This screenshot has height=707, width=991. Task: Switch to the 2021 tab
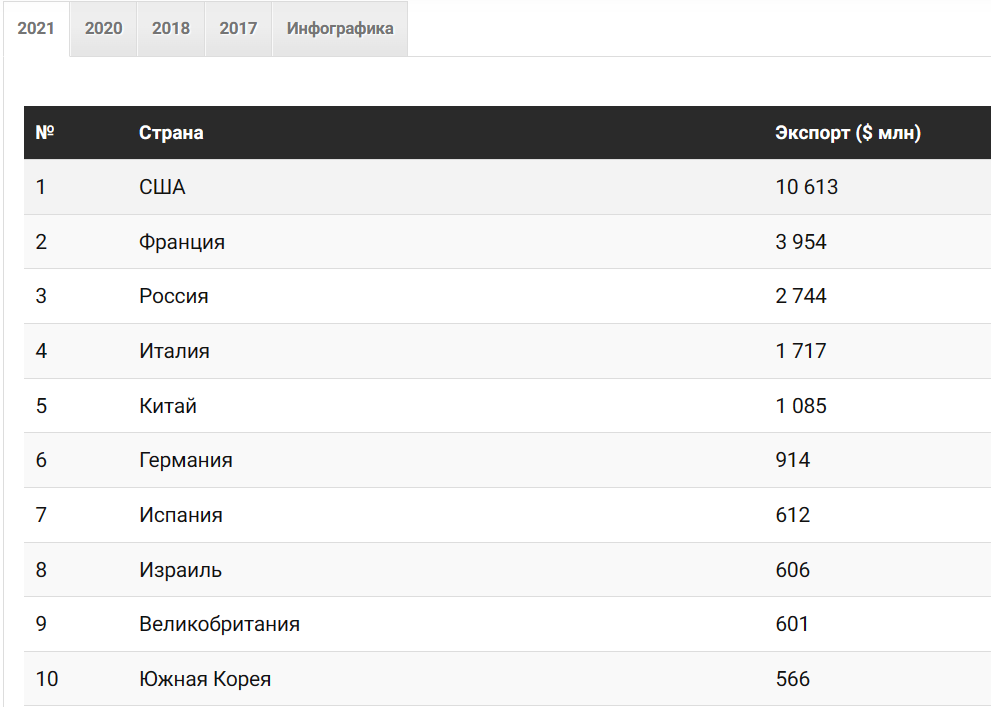(x=36, y=28)
